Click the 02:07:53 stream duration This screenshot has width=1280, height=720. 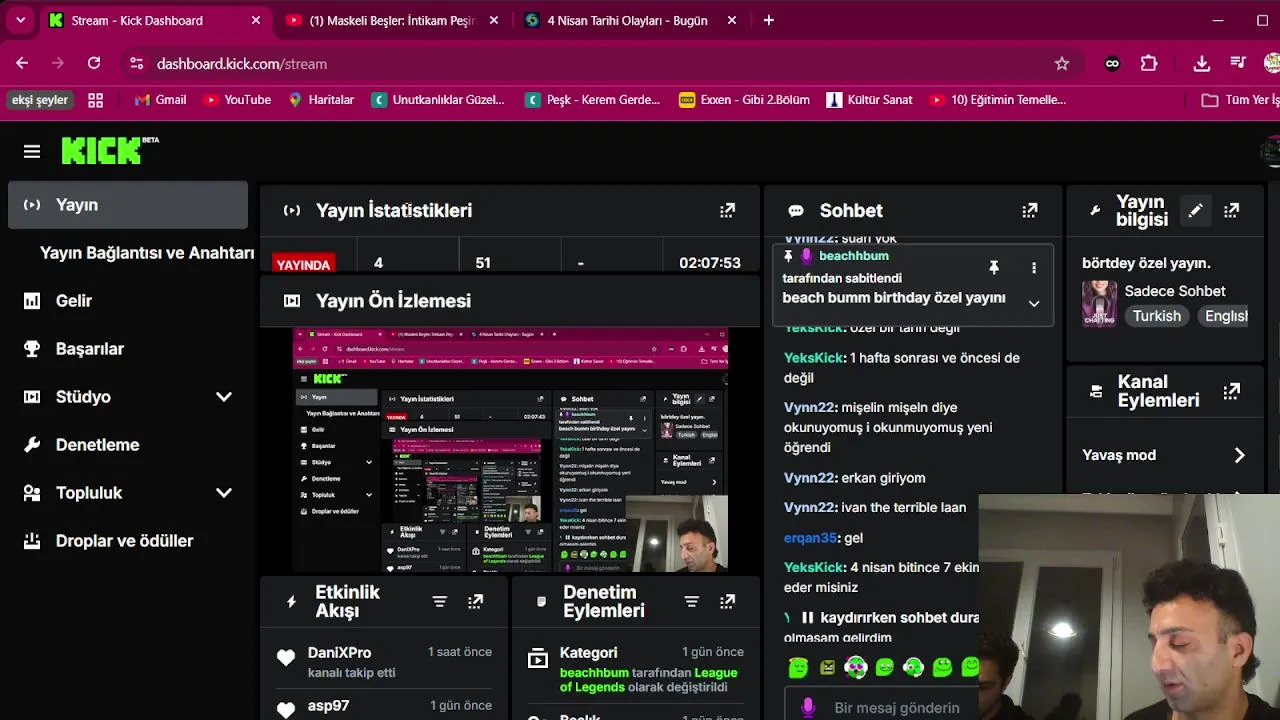pyautogui.click(x=710, y=263)
